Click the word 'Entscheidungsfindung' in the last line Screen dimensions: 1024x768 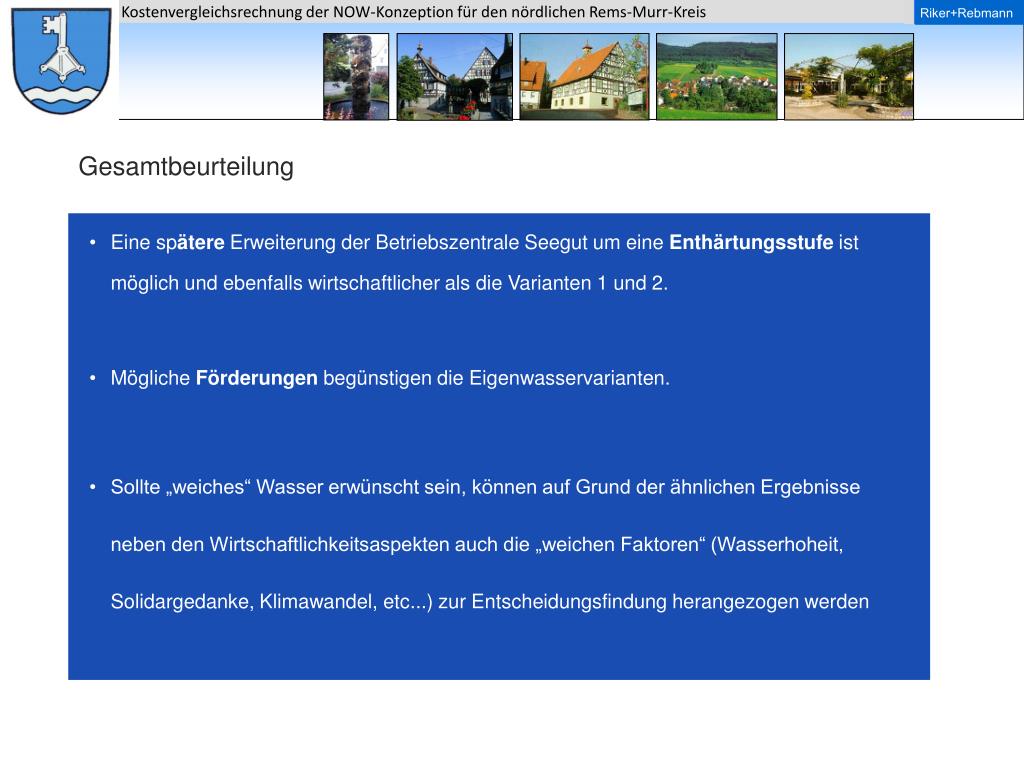(569, 602)
